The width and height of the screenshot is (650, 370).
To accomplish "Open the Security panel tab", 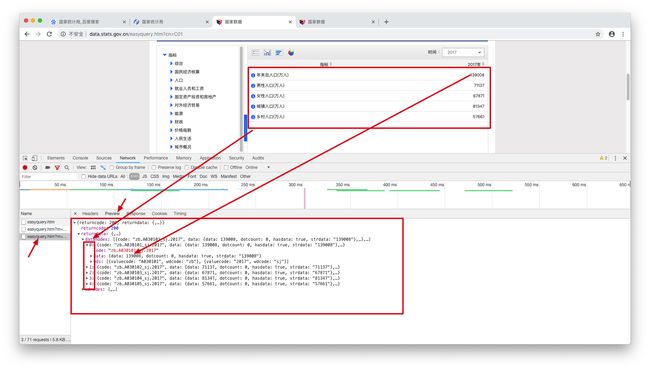I will pos(236,158).
